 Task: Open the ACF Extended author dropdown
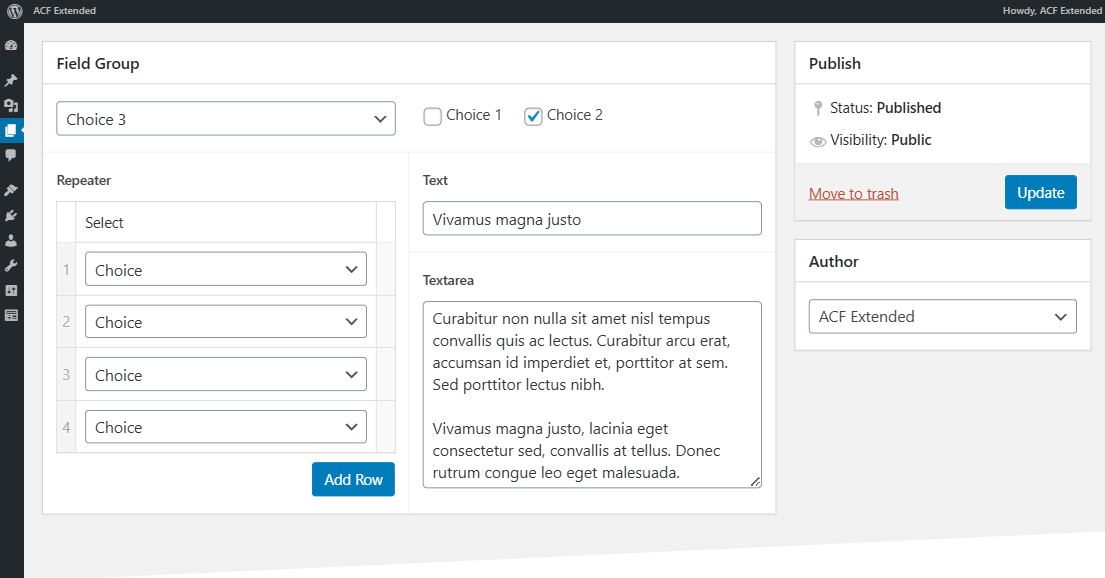coord(942,316)
